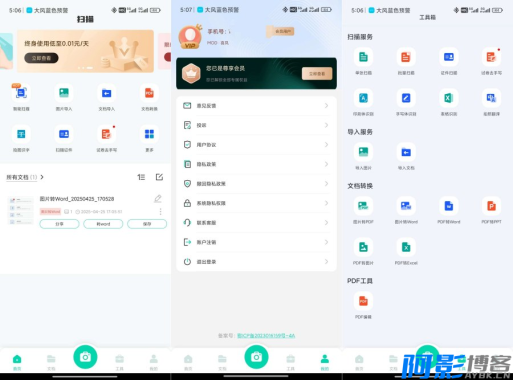513x380 pixels.
Task: Tap the VIP avatar on profile screen
Action: click(x=190, y=37)
